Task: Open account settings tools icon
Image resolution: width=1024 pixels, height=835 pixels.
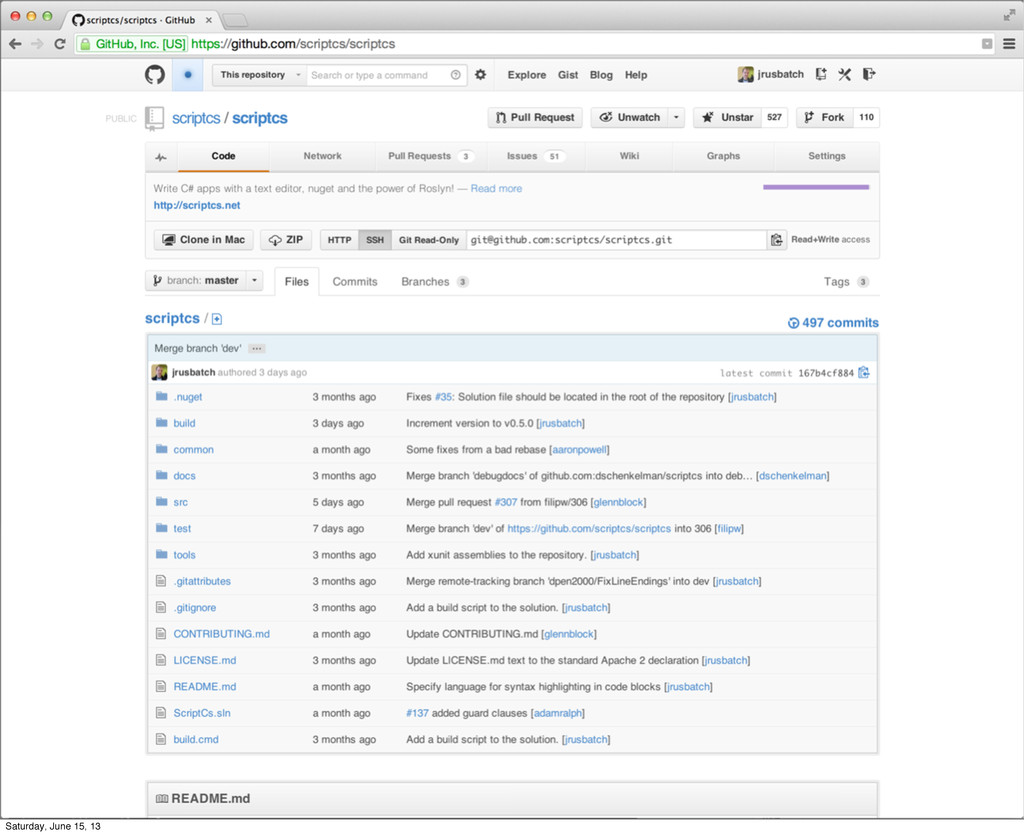Action: click(844, 74)
